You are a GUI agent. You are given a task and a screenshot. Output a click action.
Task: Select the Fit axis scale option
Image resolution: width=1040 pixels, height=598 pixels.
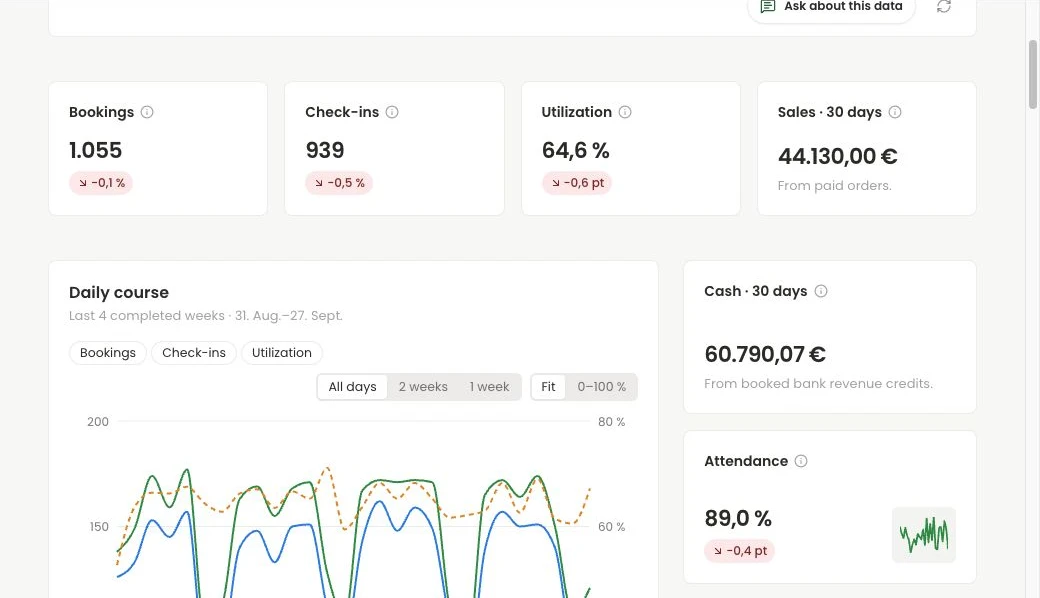[548, 387]
